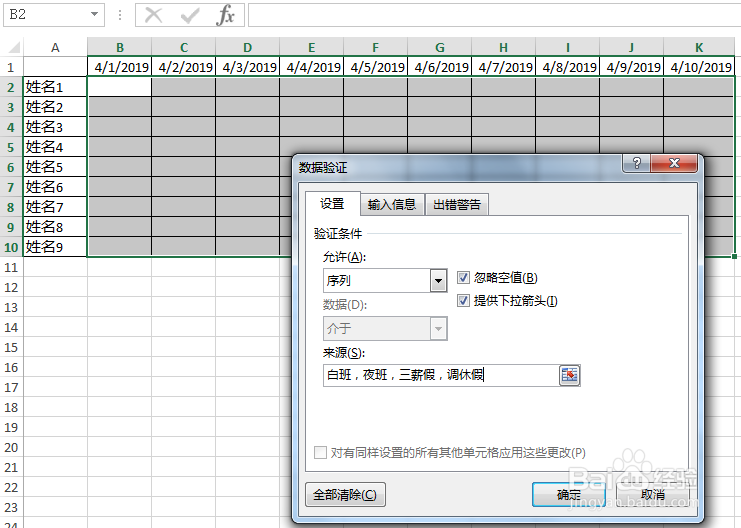Select column F header
Screen dimensions: 741x528
376,47
